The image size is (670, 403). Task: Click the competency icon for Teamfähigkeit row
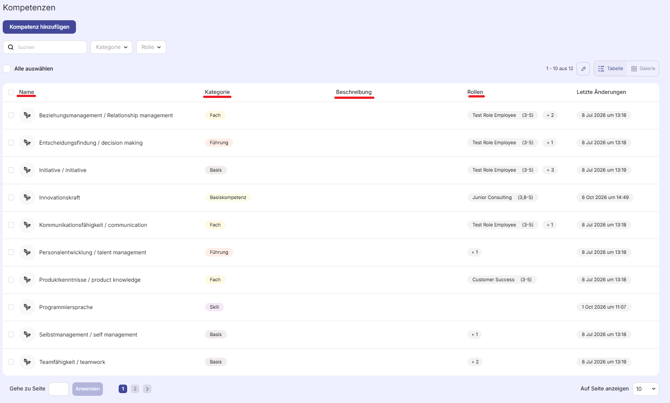27,362
